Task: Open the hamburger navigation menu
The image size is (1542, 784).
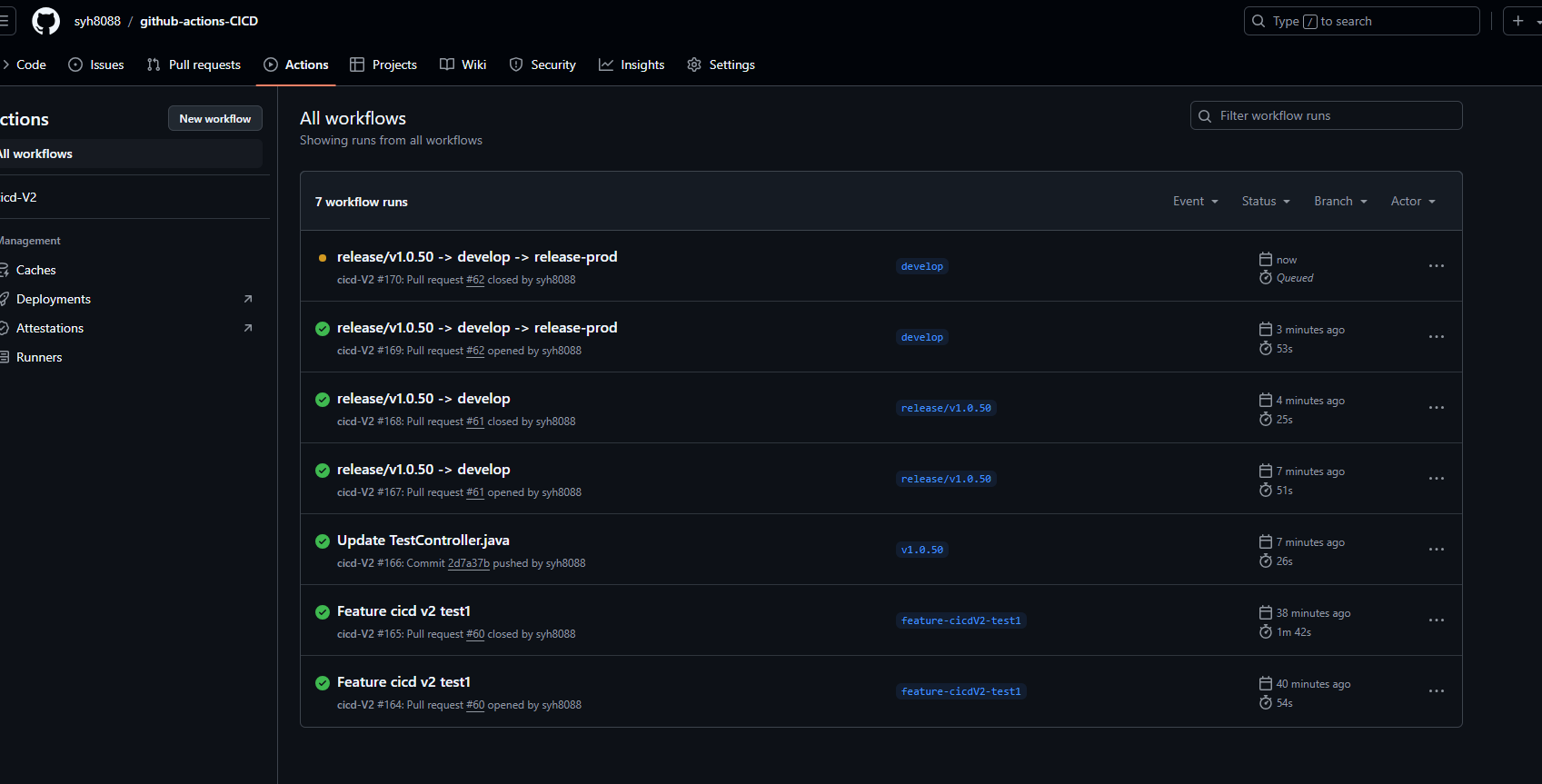Action: [x=4, y=21]
